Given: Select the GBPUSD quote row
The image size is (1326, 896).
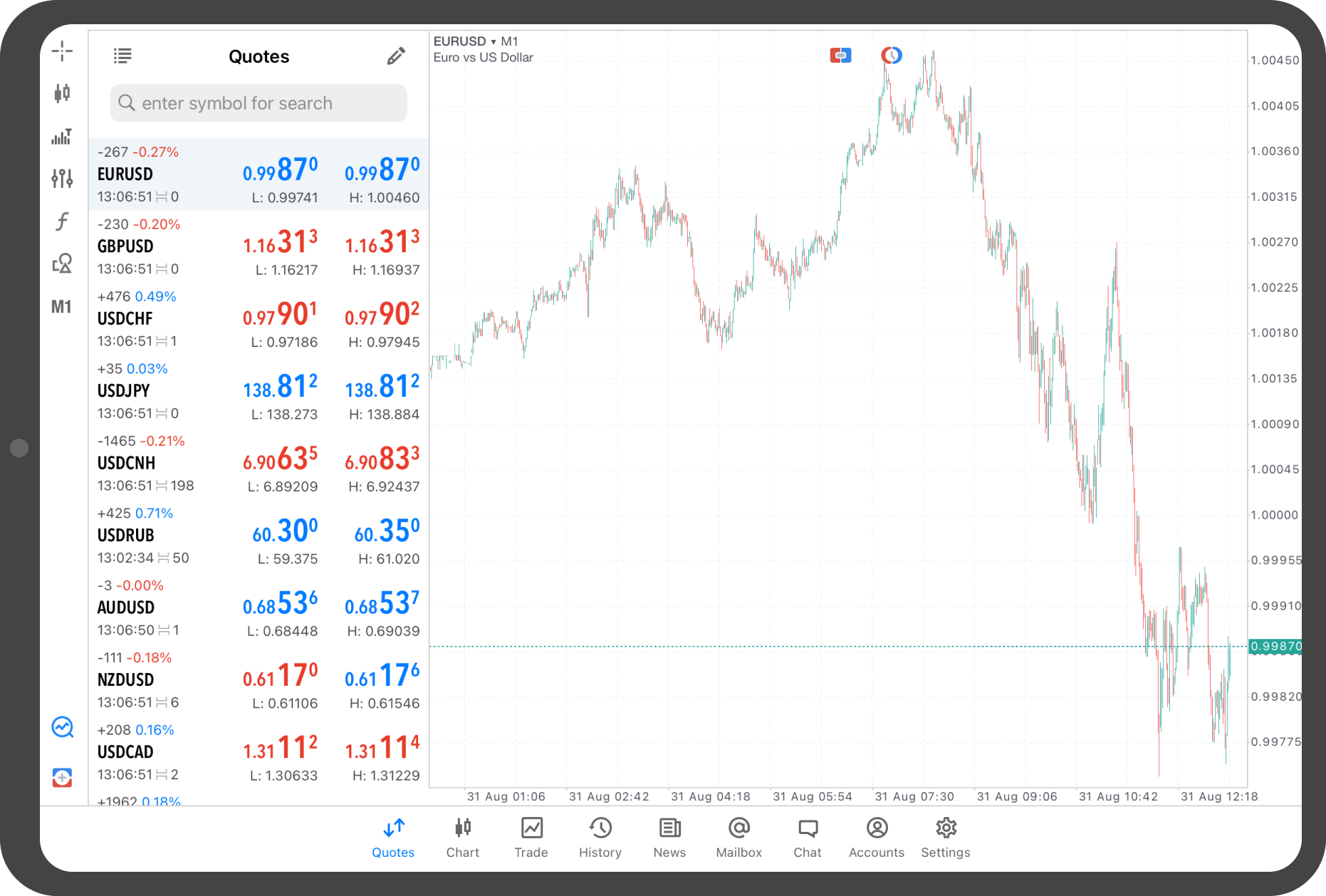Looking at the screenshot, I should [259, 246].
